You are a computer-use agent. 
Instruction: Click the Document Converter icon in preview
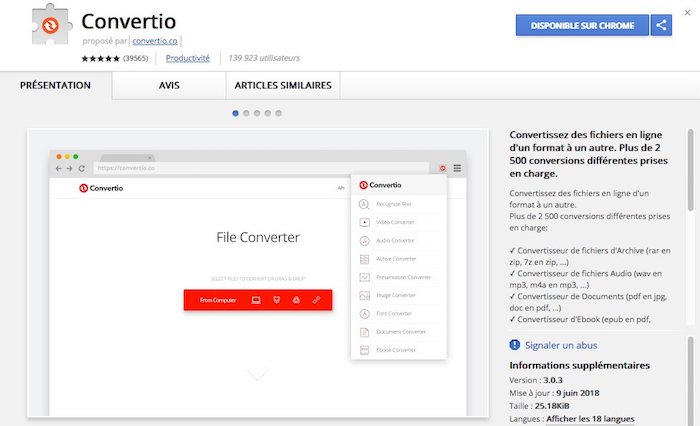pos(364,332)
